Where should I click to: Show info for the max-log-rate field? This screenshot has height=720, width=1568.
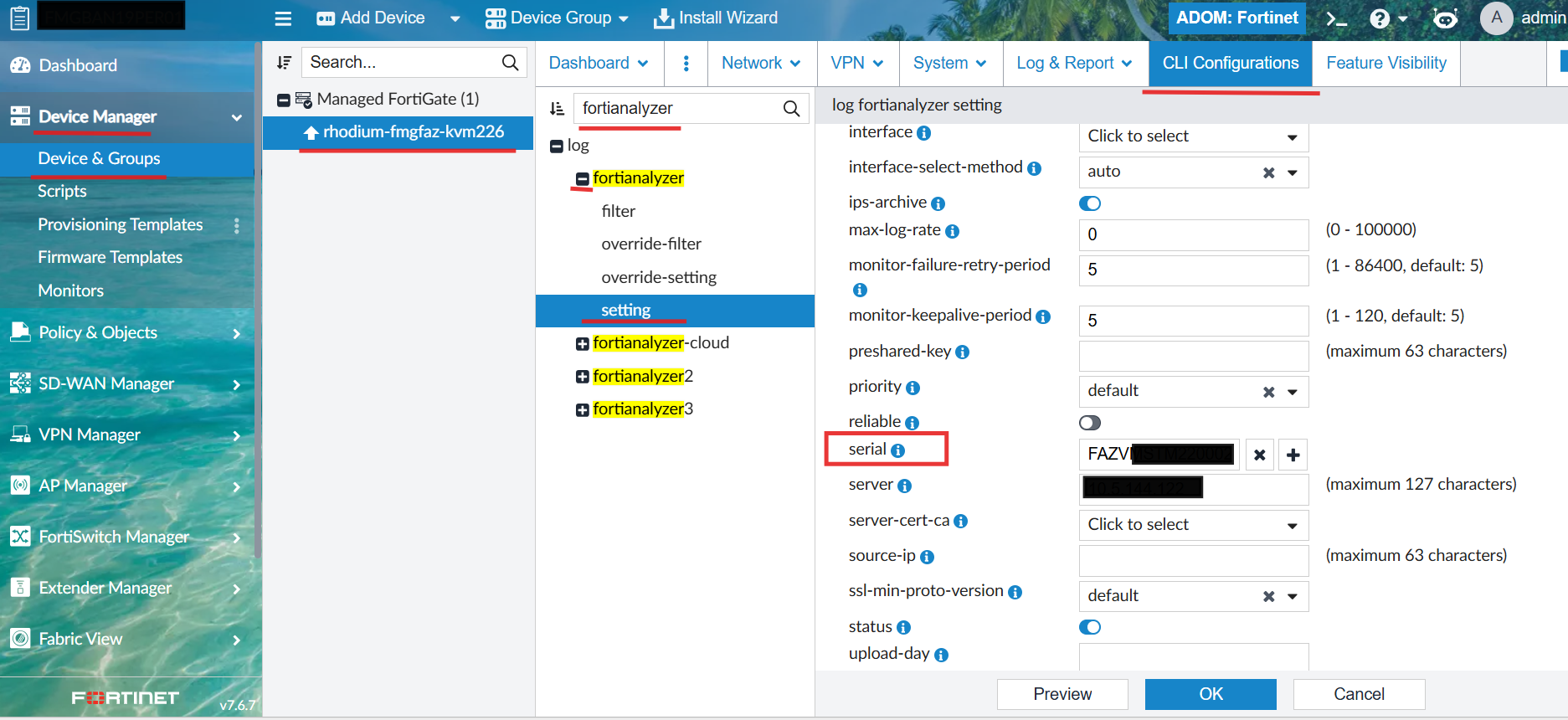[953, 231]
